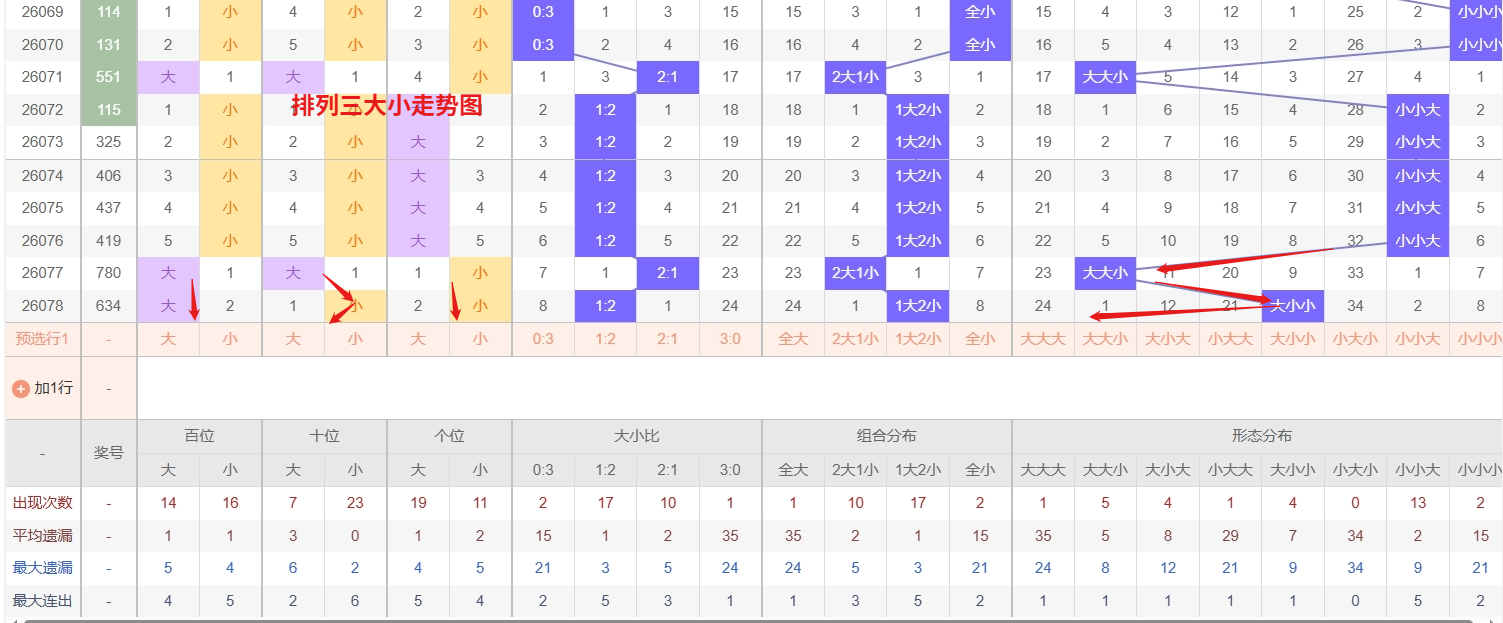The width and height of the screenshot is (1503, 623).
Task: Select the 1:2 ratio in the prediction row
Action: click(605, 338)
